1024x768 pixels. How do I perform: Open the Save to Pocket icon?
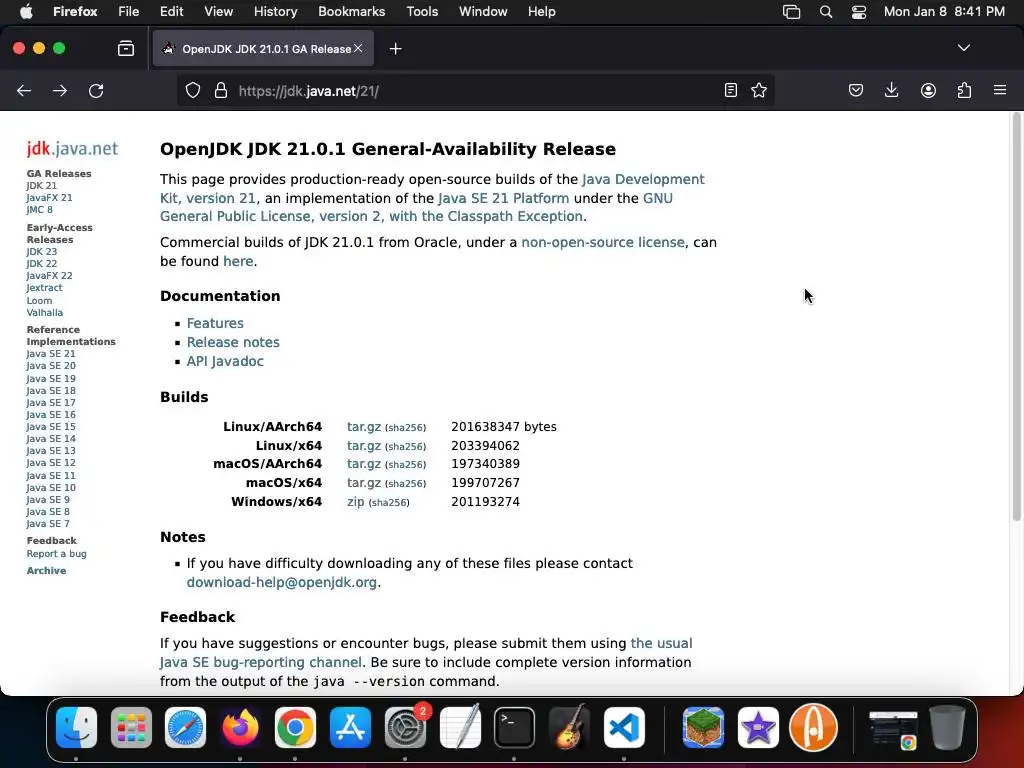(x=856, y=90)
